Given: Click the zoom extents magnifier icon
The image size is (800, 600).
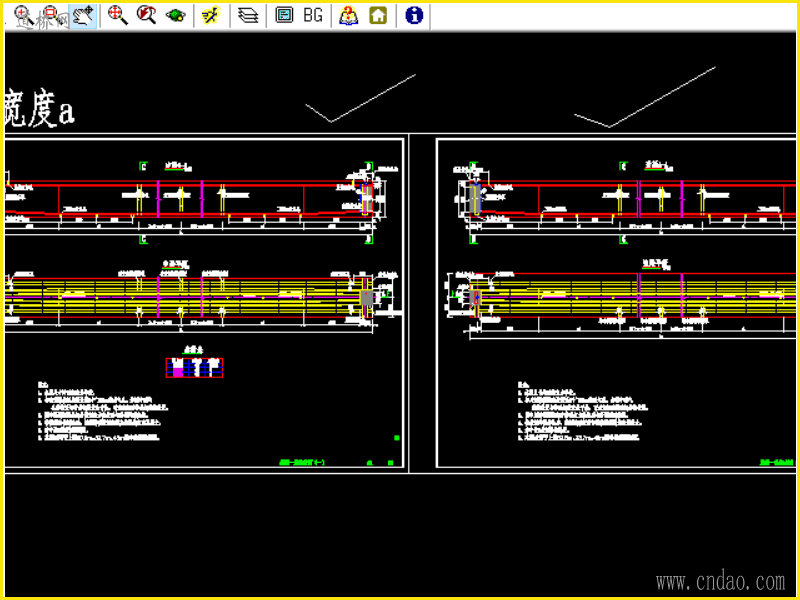Looking at the screenshot, I should coord(117,15).
